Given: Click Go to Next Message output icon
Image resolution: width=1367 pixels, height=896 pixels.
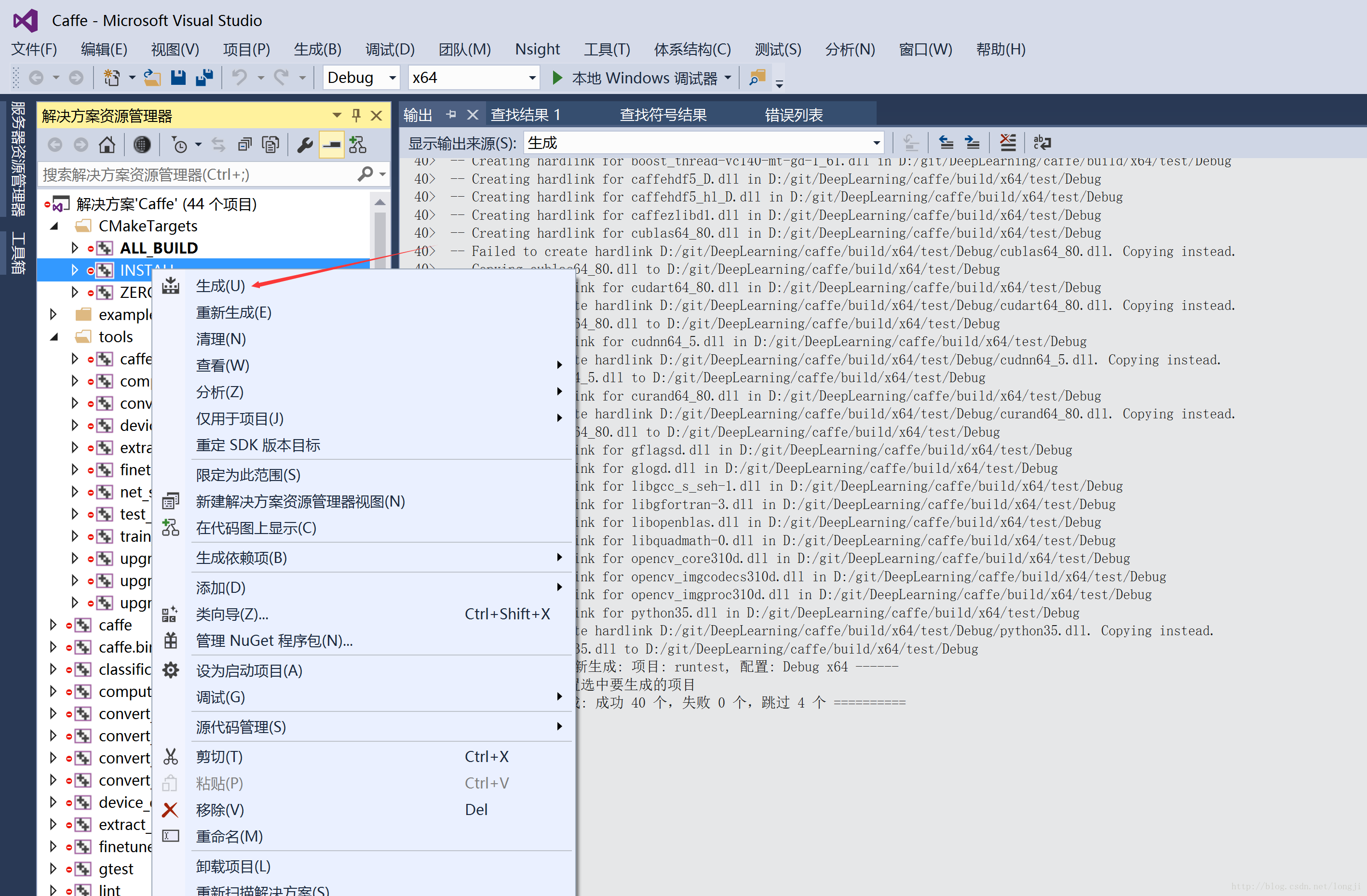Looking at the screenshot, I should (973, 142).
